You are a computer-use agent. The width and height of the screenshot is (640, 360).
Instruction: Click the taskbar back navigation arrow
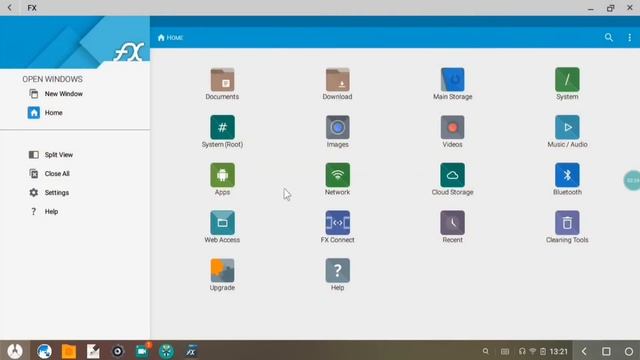tap(584, 351)
